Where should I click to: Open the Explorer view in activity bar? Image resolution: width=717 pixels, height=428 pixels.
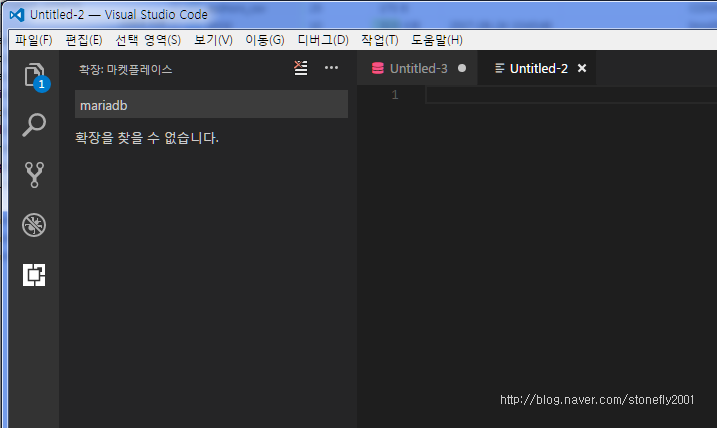[x=34, y=75]
